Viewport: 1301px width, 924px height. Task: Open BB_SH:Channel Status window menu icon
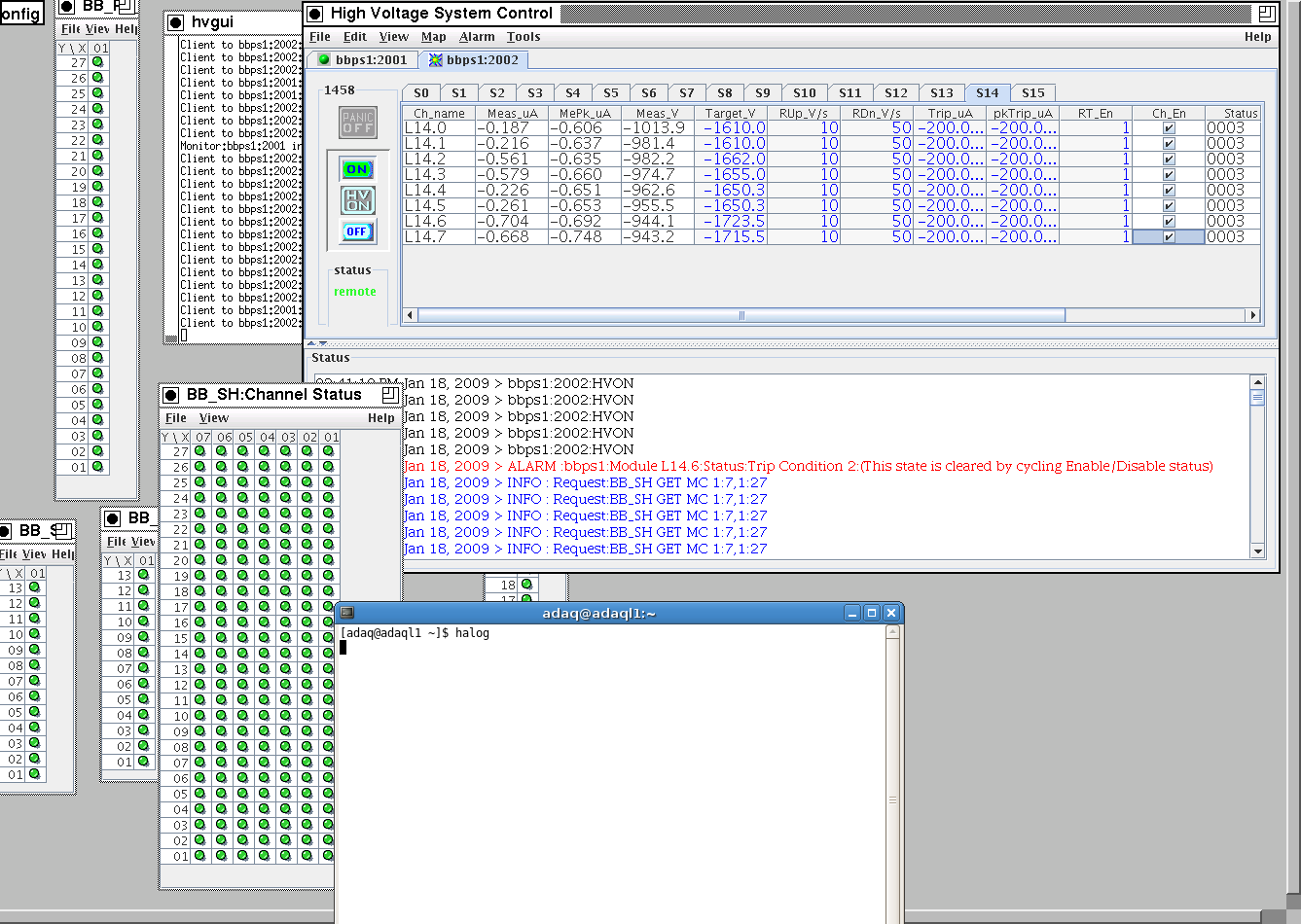(170, 395)
